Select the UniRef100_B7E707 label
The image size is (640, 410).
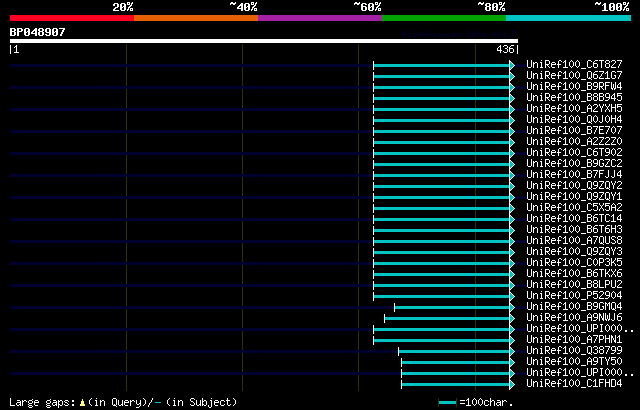tap(574, 130)
